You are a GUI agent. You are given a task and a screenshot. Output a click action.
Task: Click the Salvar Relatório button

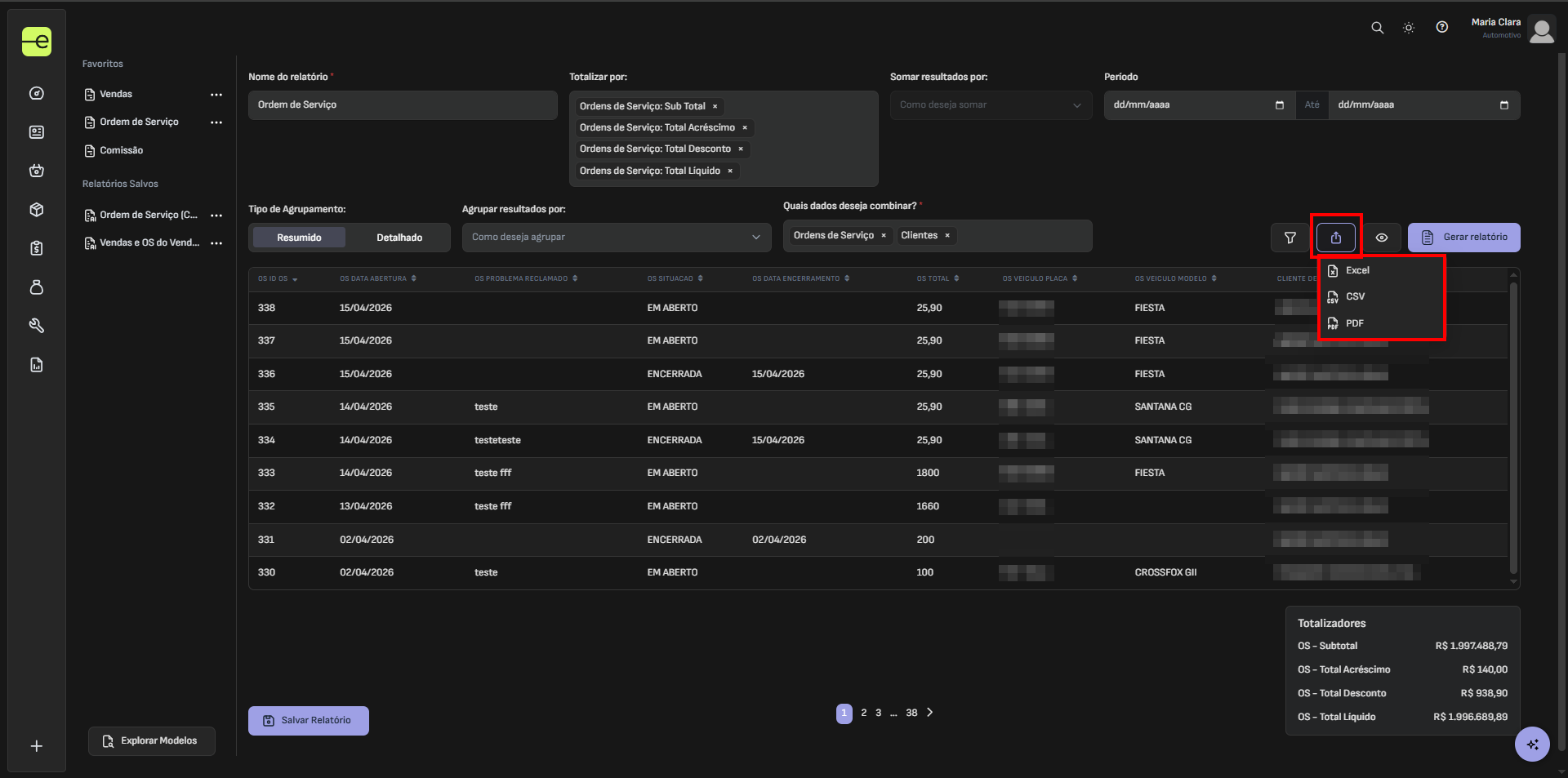[308, 721]
